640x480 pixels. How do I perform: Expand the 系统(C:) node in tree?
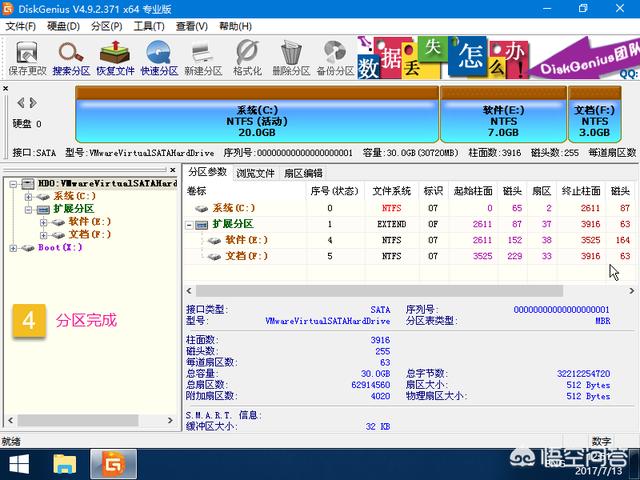(x=28, y=197)
